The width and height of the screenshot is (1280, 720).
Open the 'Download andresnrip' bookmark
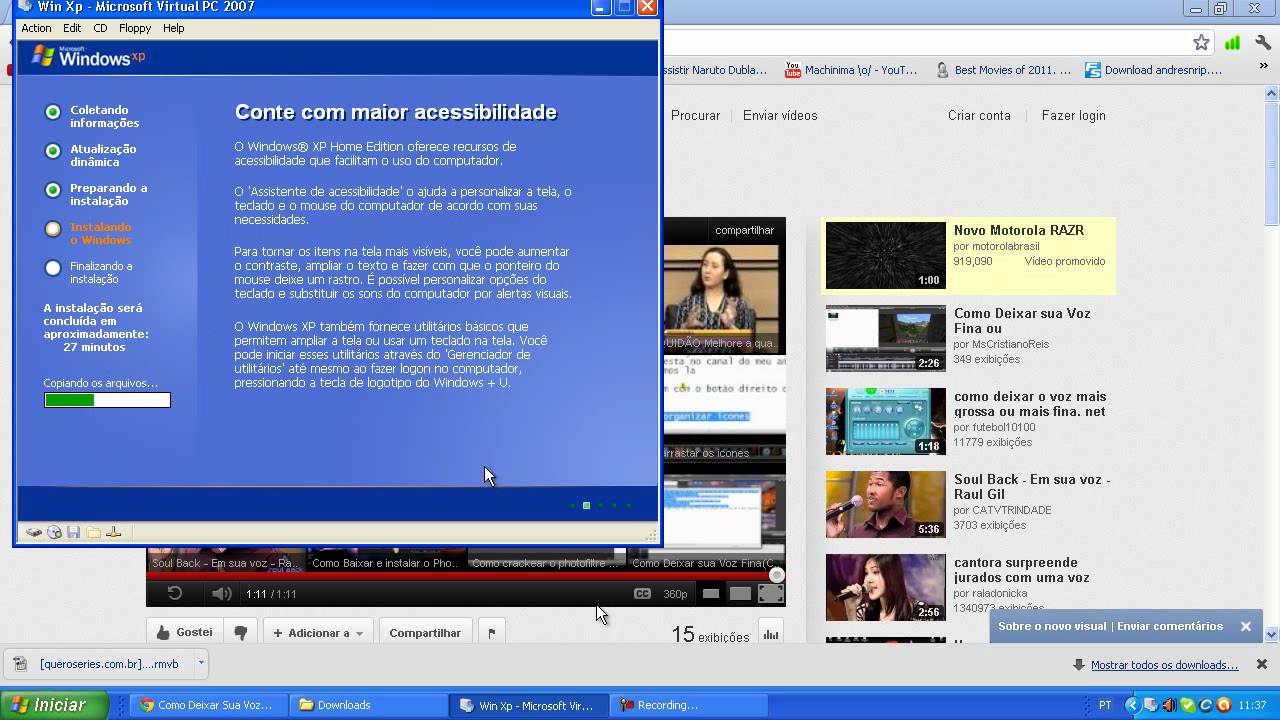1154,70
